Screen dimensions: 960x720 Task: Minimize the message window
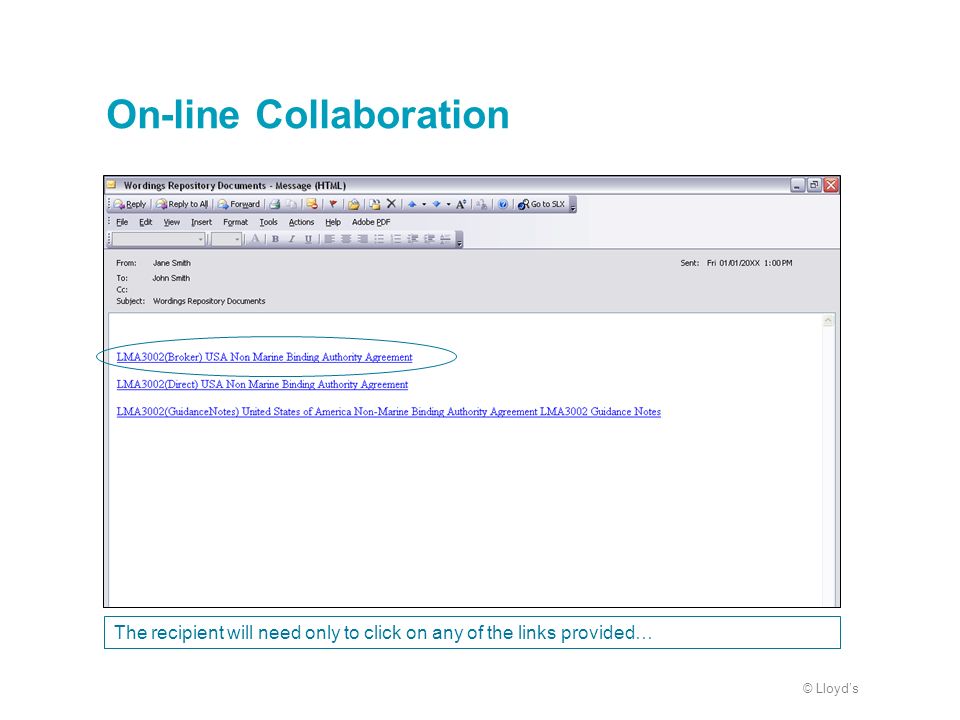pos(797,185)
